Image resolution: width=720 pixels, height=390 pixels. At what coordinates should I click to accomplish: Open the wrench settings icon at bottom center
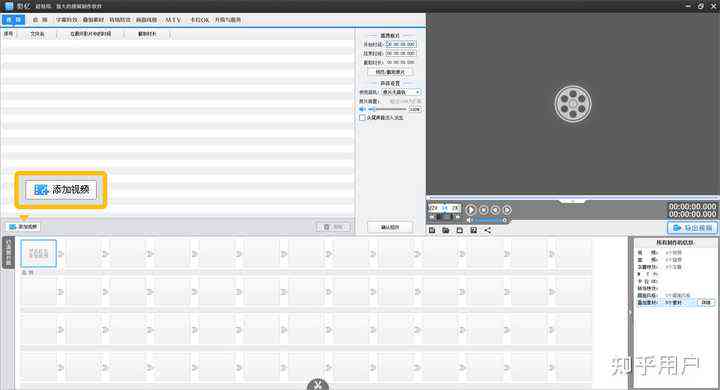(x=318, y=385)
